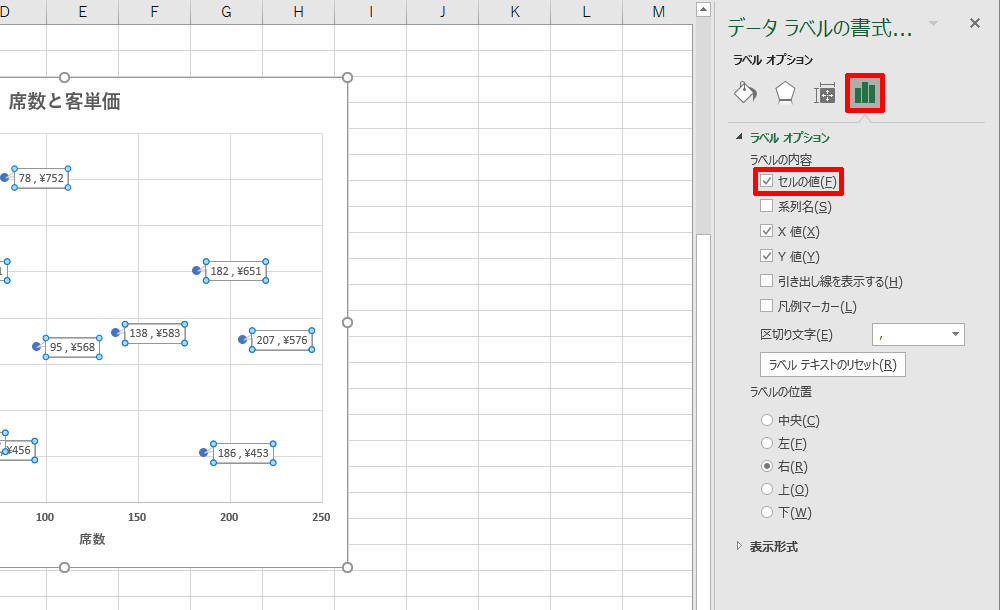Open the Effects pentagon tab

tap(785, 93)
